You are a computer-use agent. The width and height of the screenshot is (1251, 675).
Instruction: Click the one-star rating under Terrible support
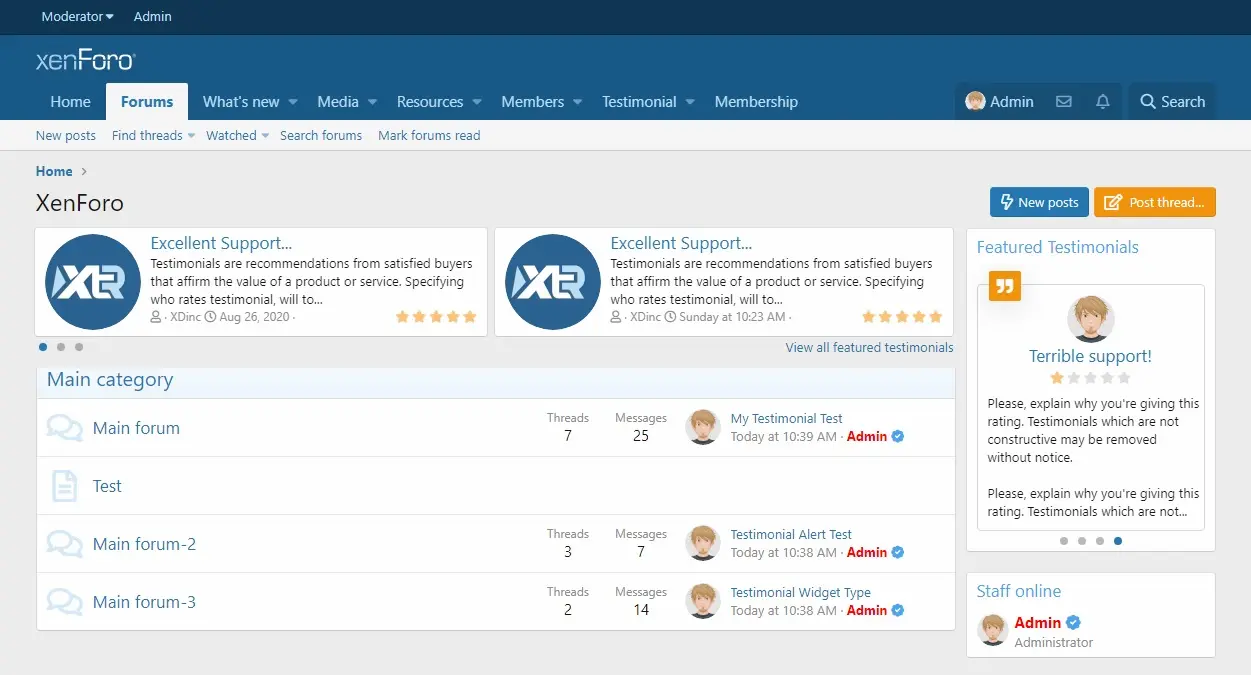point(1090,378)
